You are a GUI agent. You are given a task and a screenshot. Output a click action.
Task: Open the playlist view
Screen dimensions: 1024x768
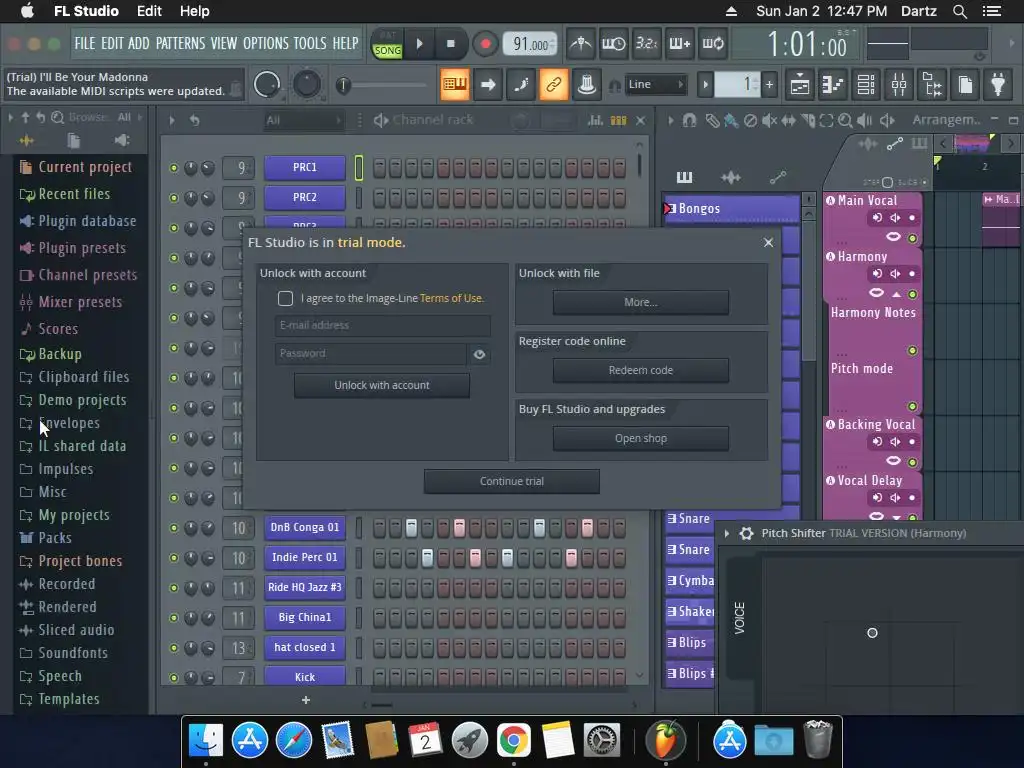click(800, 85)
